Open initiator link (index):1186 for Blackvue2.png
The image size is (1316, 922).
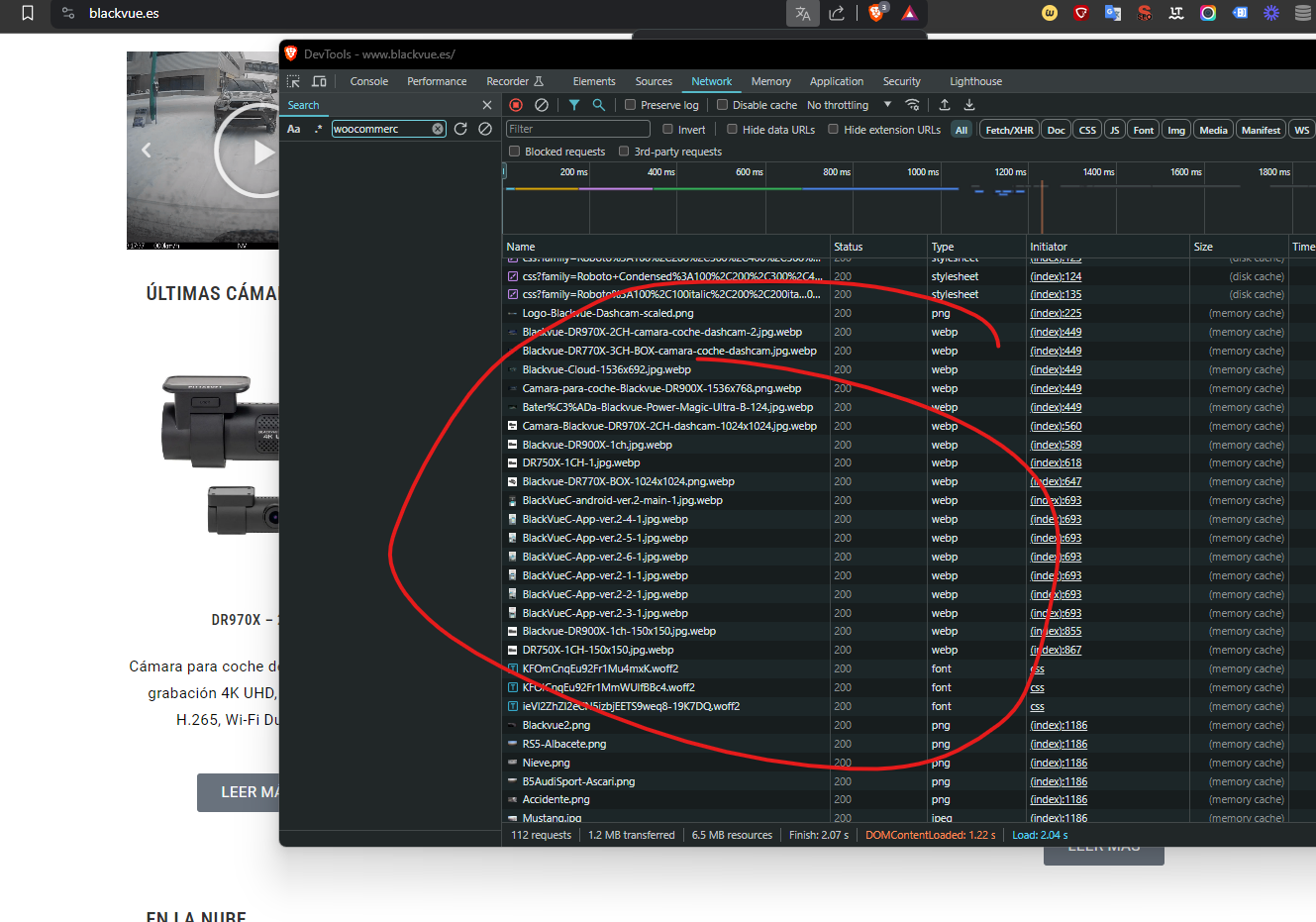click(1059, 725)
